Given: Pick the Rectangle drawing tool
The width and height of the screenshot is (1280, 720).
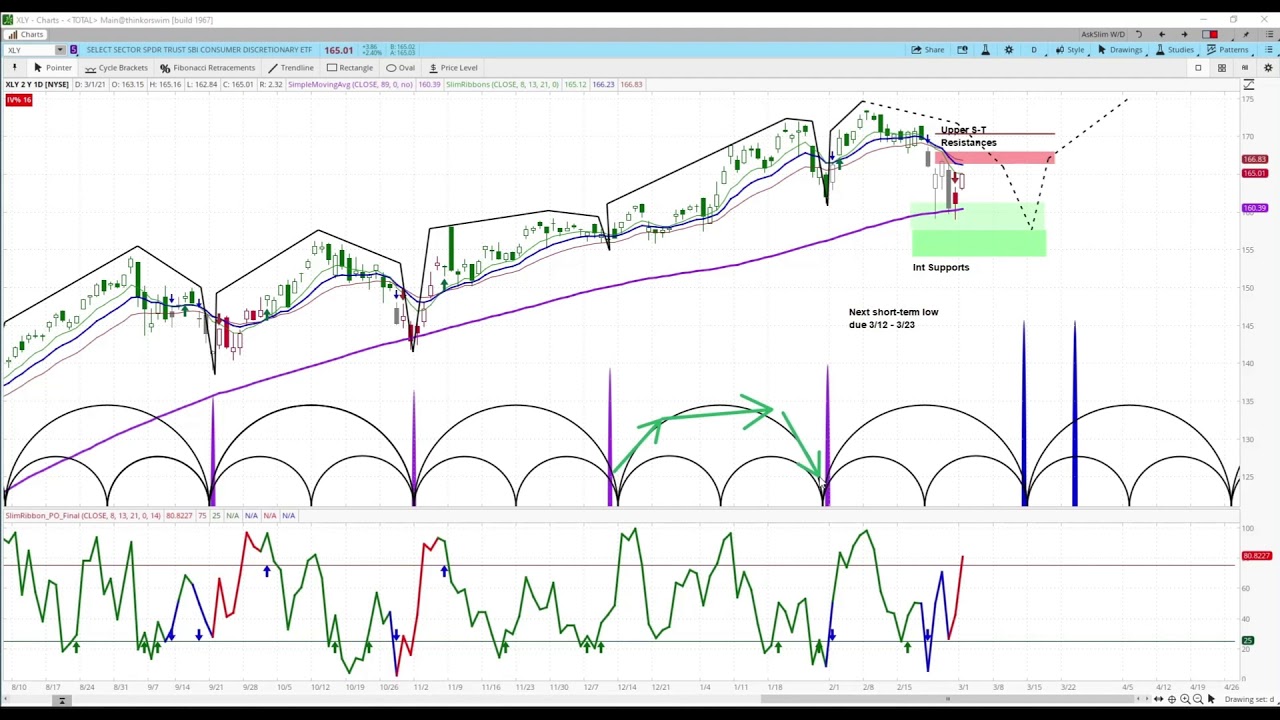Looking at the screenshot, I should pos(349,68).
